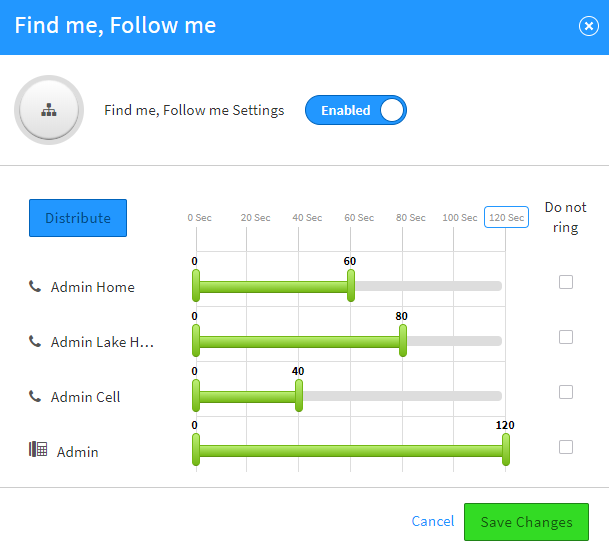Image resolution: width=609 pixels, height=549 pixels.
Task: Check Do not ring for Admin Cell
Action: click(566, 392)
